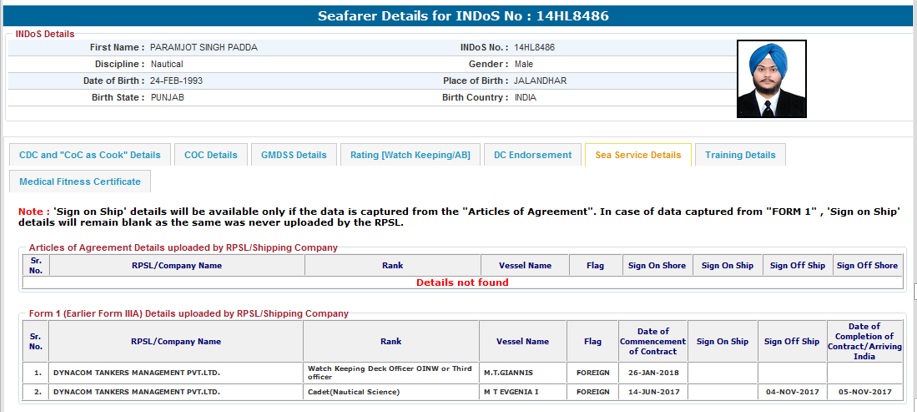Click the Date of Commencement of Contract header
This screenshot has height=412, width=917.
pos(653,341)
